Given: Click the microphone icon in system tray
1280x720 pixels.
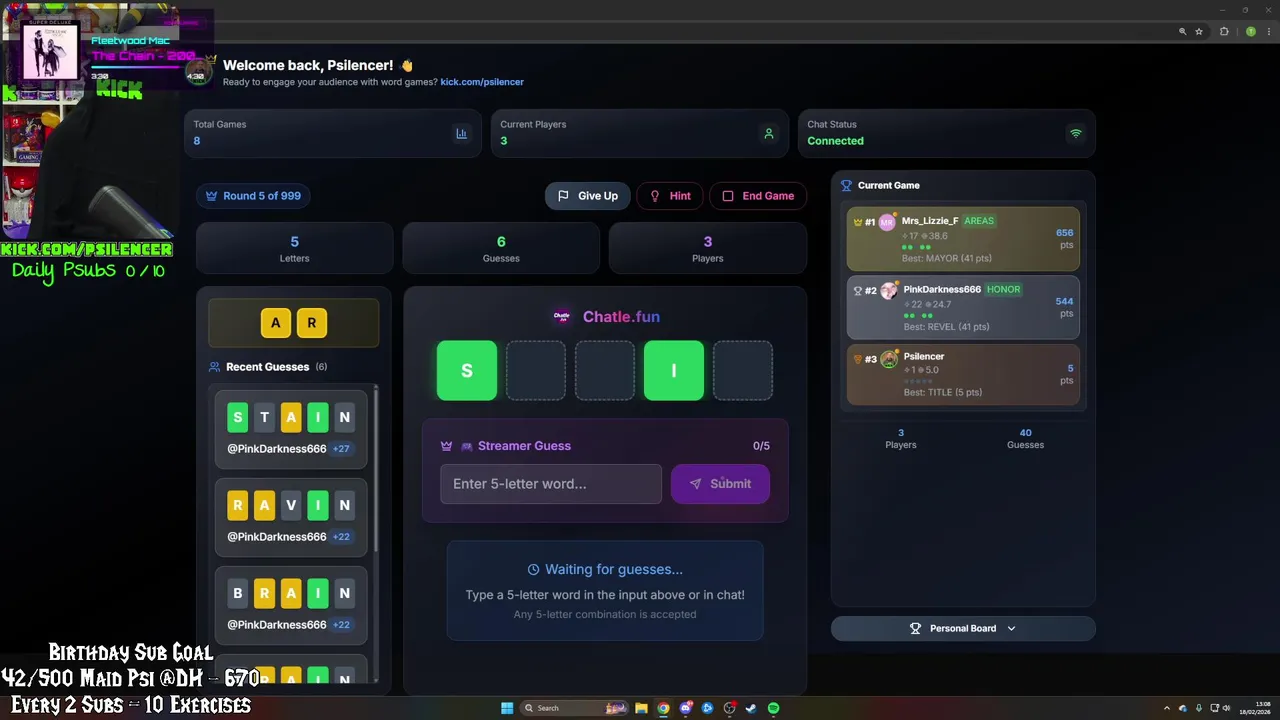Looking at the screenshot, I should (x=1199, y=708).
